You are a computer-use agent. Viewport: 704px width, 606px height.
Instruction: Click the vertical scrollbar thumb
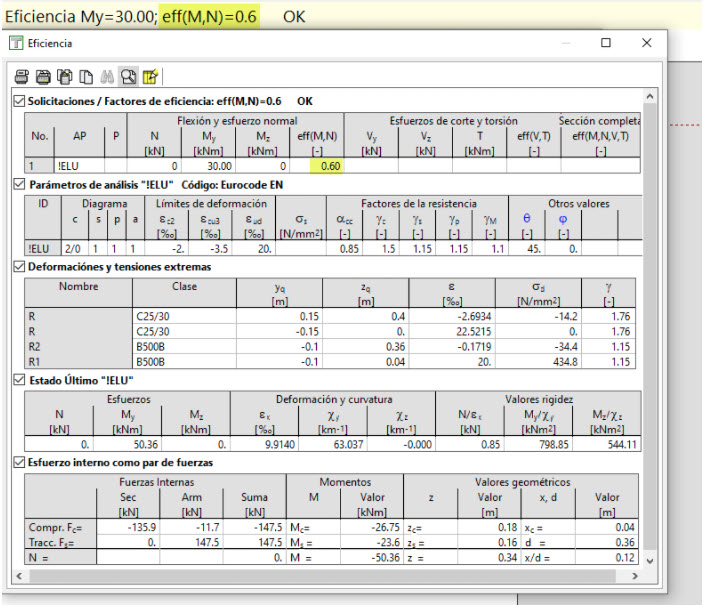point(650,326)
